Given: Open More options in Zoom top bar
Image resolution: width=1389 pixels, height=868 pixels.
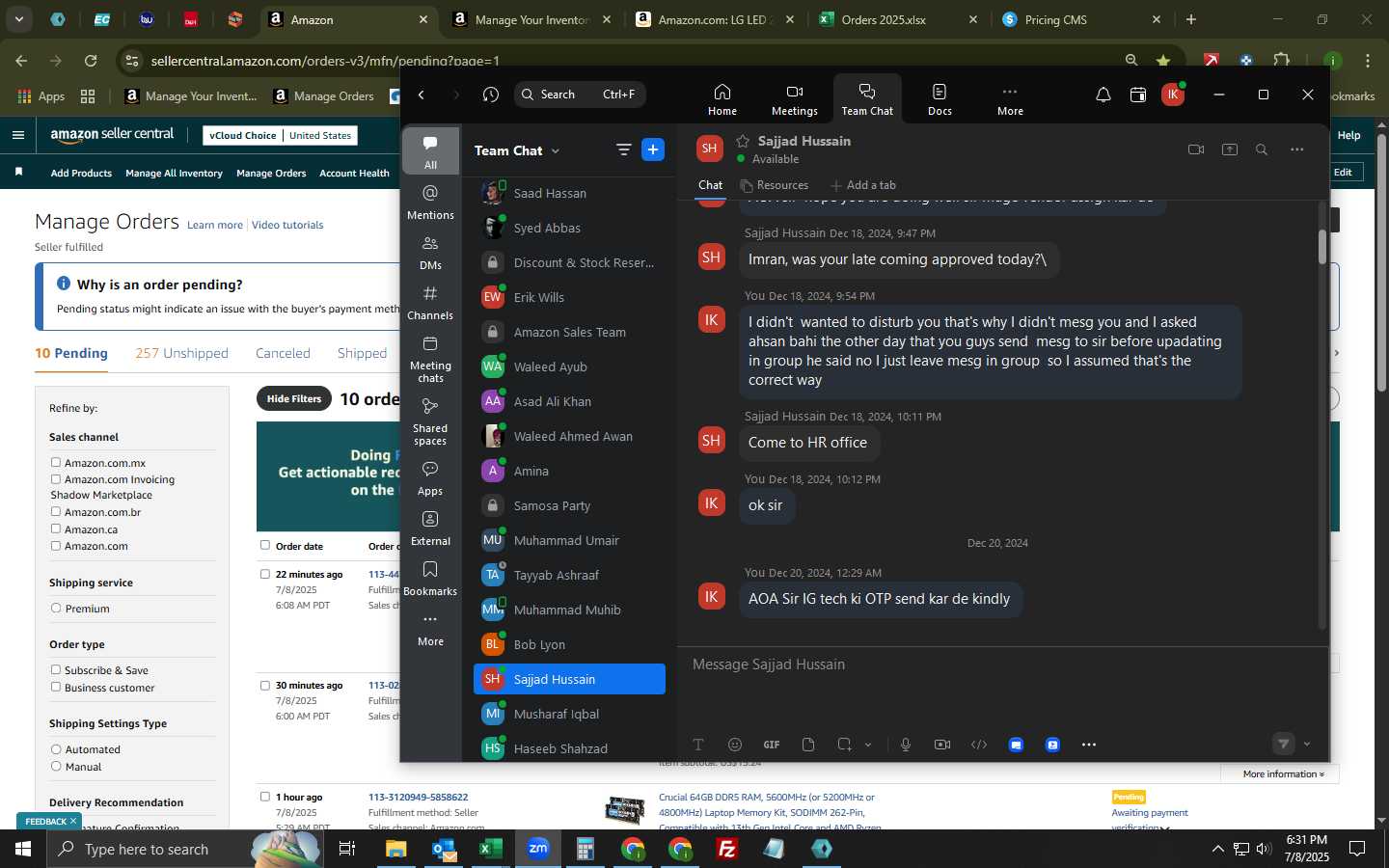Looking at the screenshot, I should 1010,99.
